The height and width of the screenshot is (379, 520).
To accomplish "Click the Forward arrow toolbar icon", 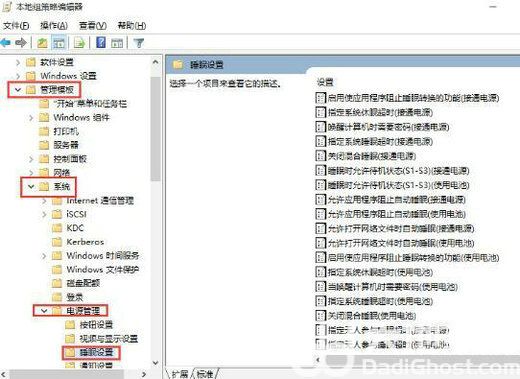I will tap(21, 43).
